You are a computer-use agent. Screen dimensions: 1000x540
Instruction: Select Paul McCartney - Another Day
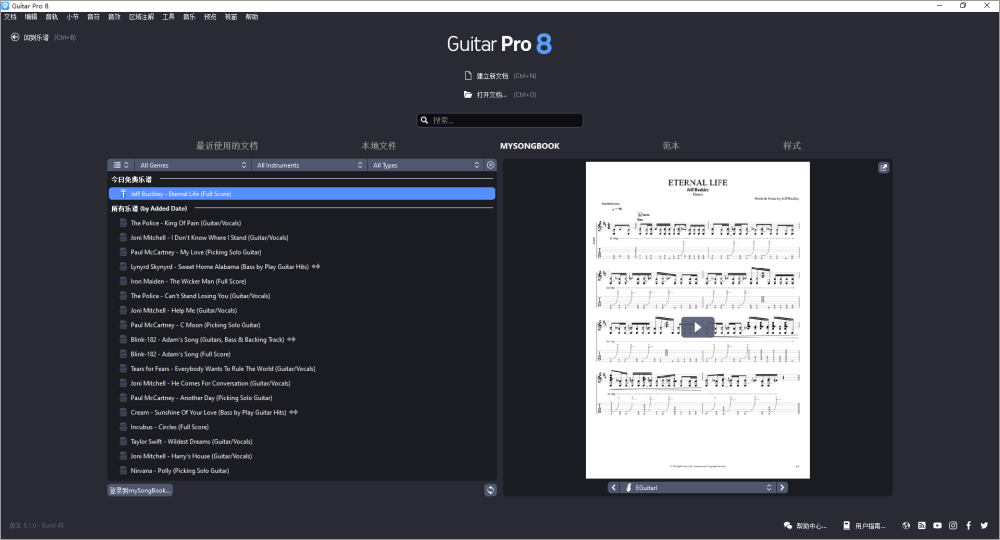pos(202,398)
